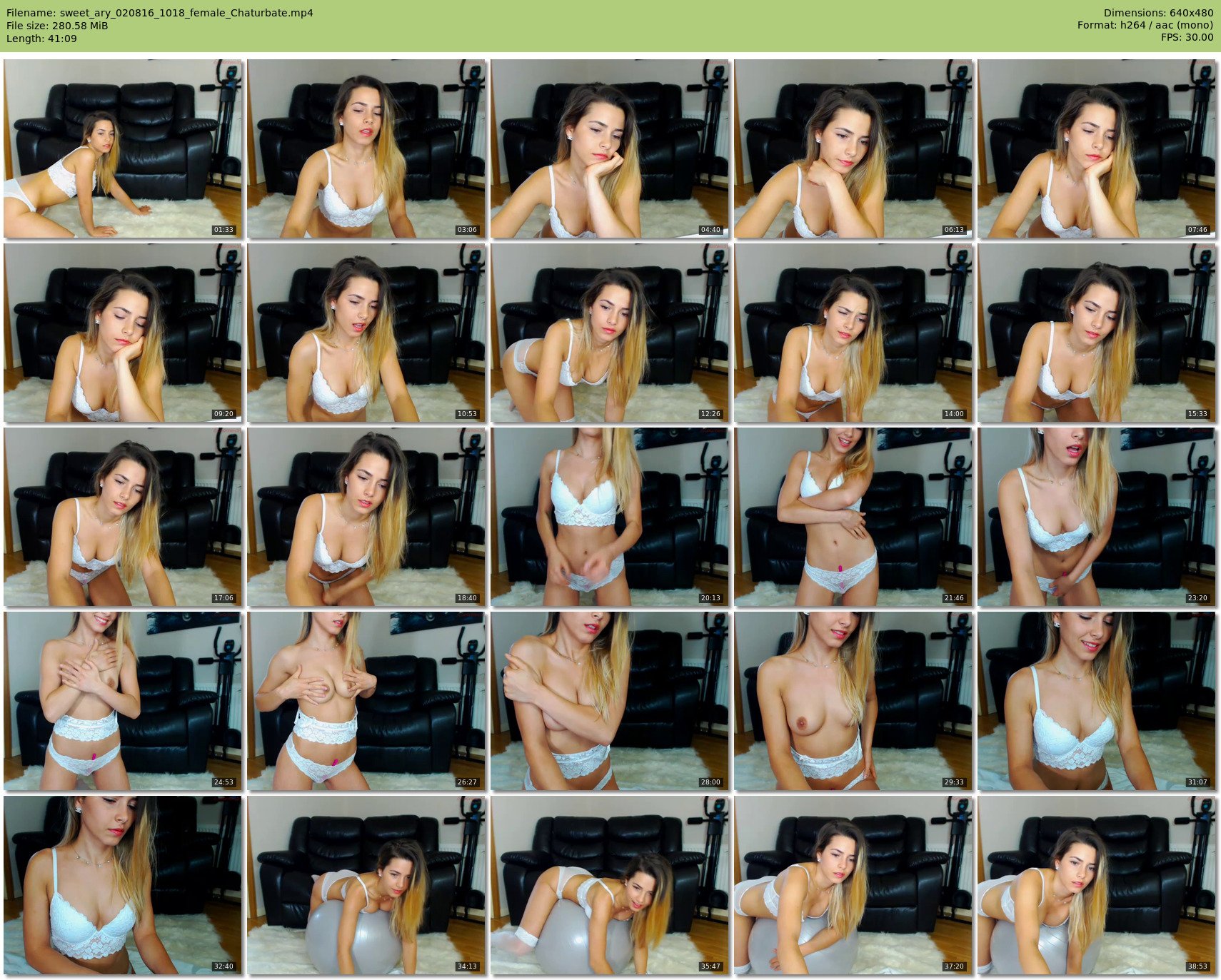This screenshot has height=980, width=1221.
Task: Click the thumbnail marked 14:00
Action: (853, 333)
